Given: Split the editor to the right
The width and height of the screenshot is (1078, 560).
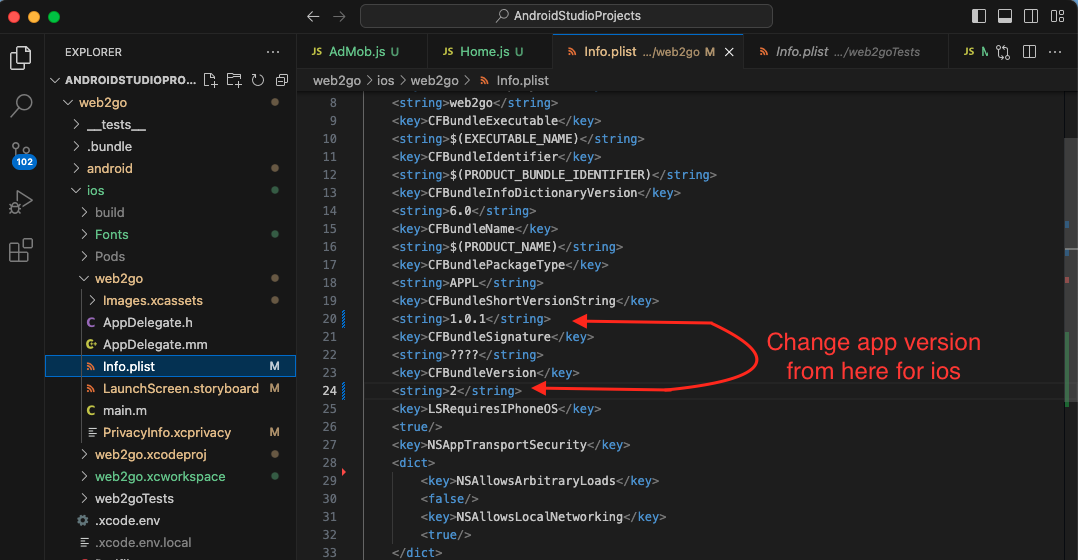Looking at the screenshot, I should coord(1027,52).
